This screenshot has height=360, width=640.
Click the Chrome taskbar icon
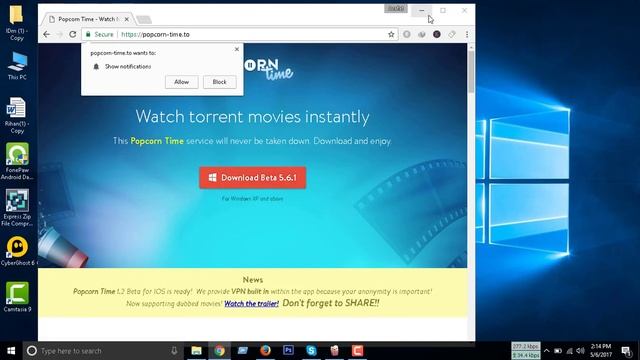(220, 351)
